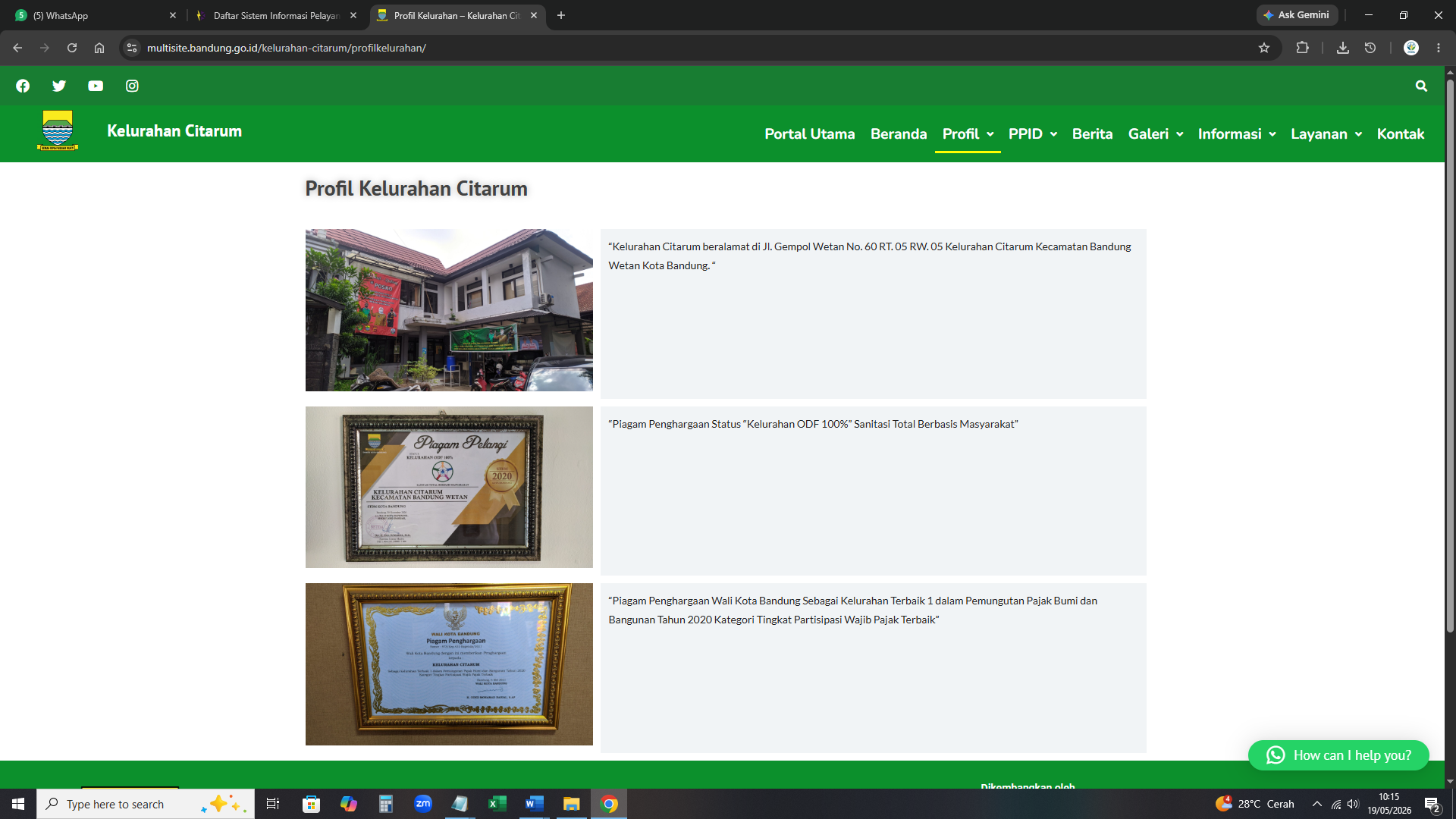
Task: Click the website search magnifier icon
Action: 1421,86
